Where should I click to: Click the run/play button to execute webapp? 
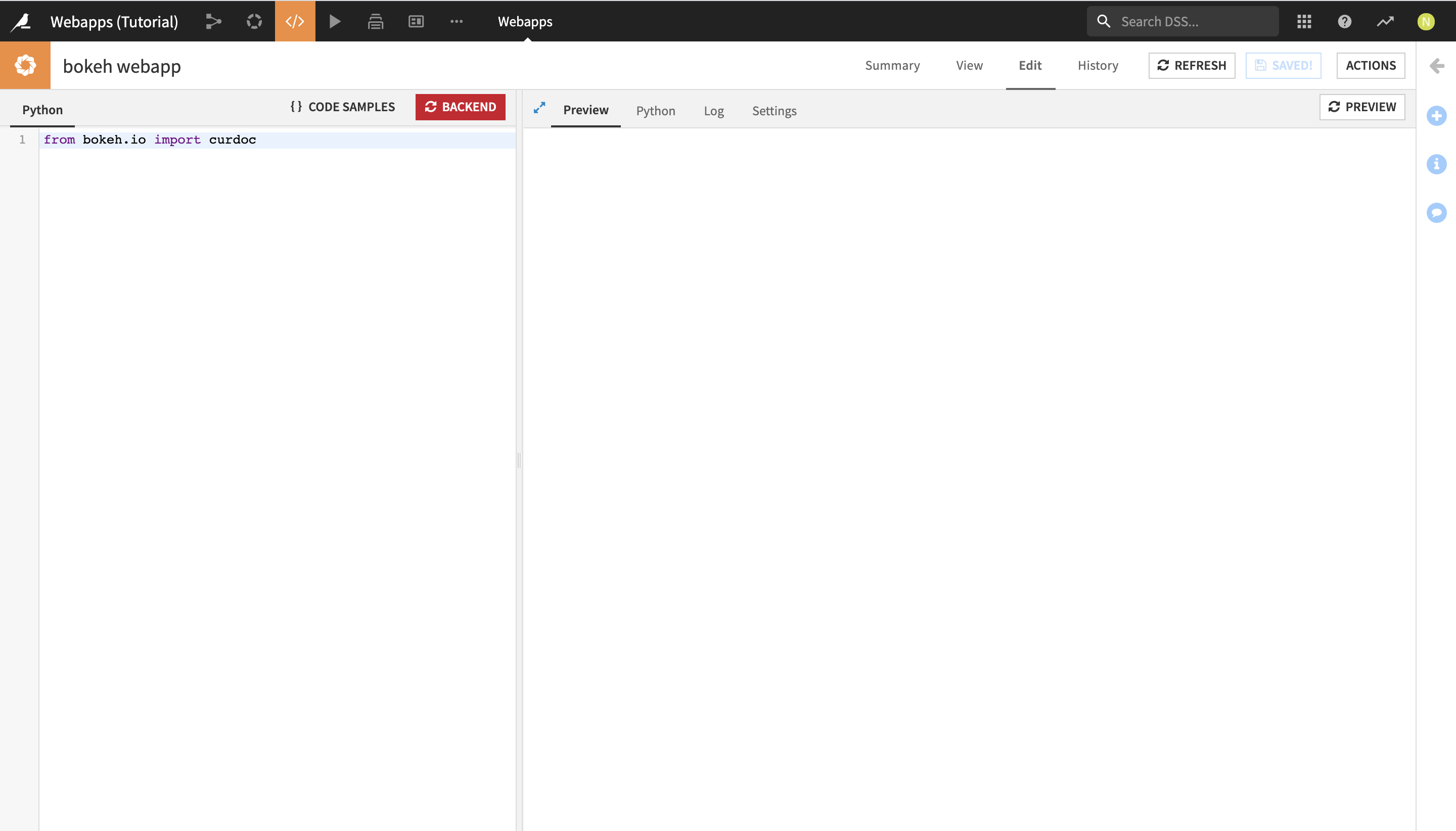(x=335, y=21)
